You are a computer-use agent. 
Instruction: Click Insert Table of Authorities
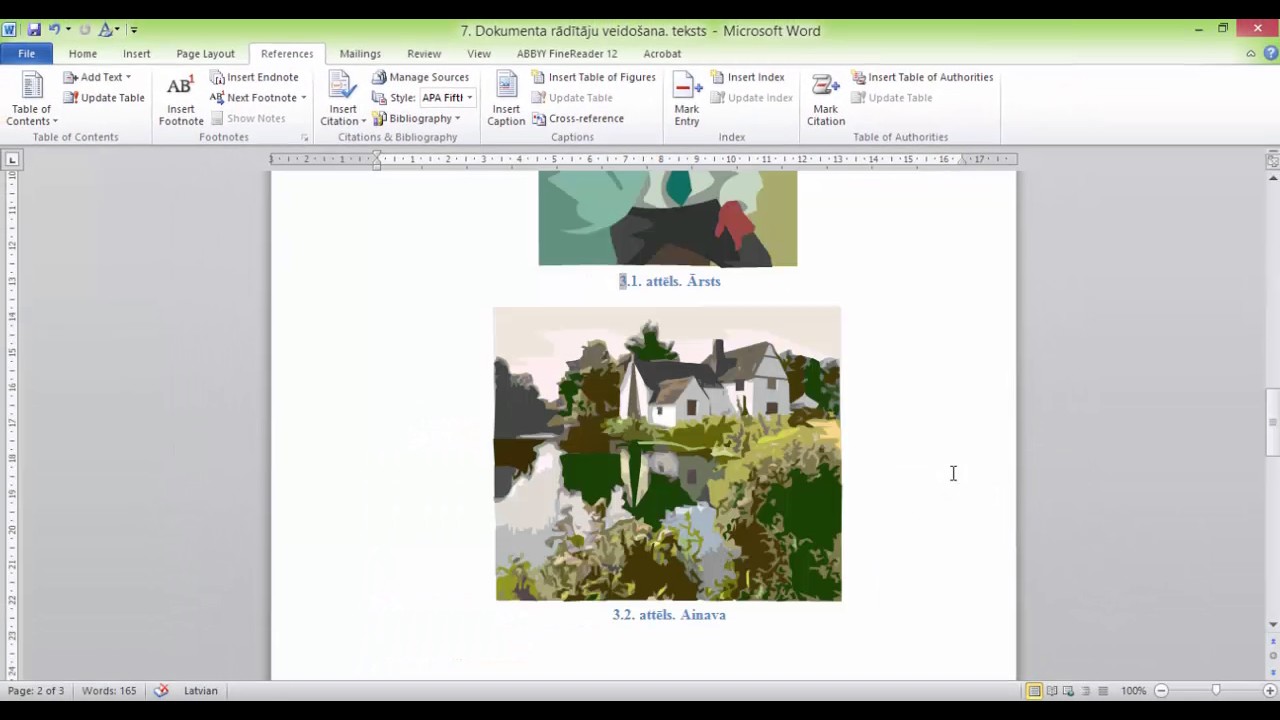tap(922, 77)
